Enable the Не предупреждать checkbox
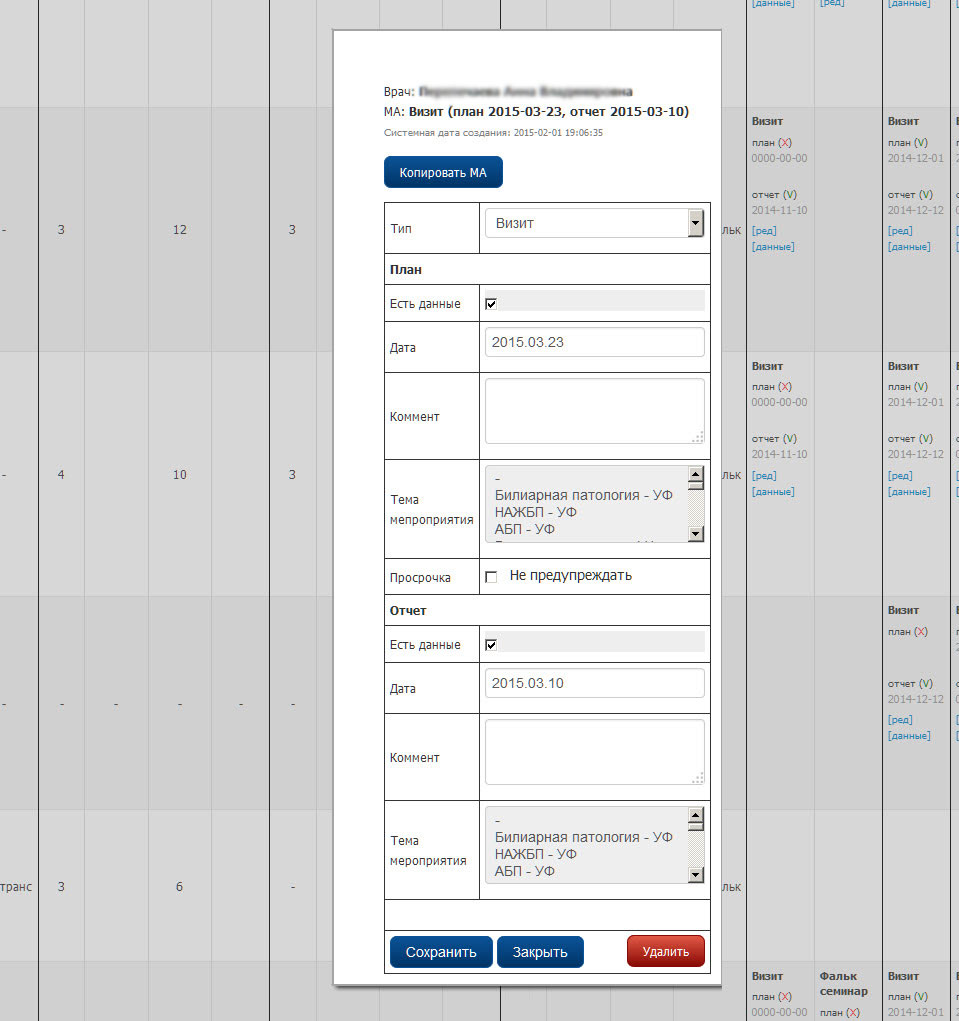The image size is (959, 1021). (491, 577)
